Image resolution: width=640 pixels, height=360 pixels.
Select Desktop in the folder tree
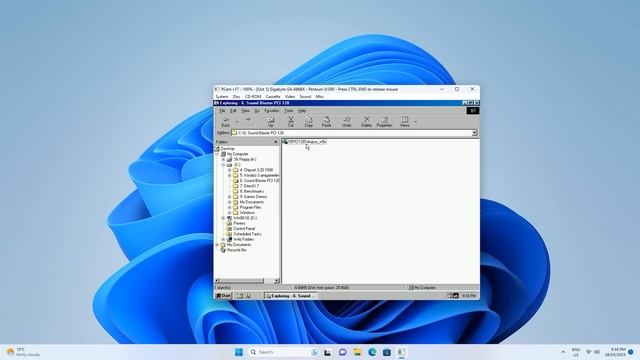[x=228, y=149]
